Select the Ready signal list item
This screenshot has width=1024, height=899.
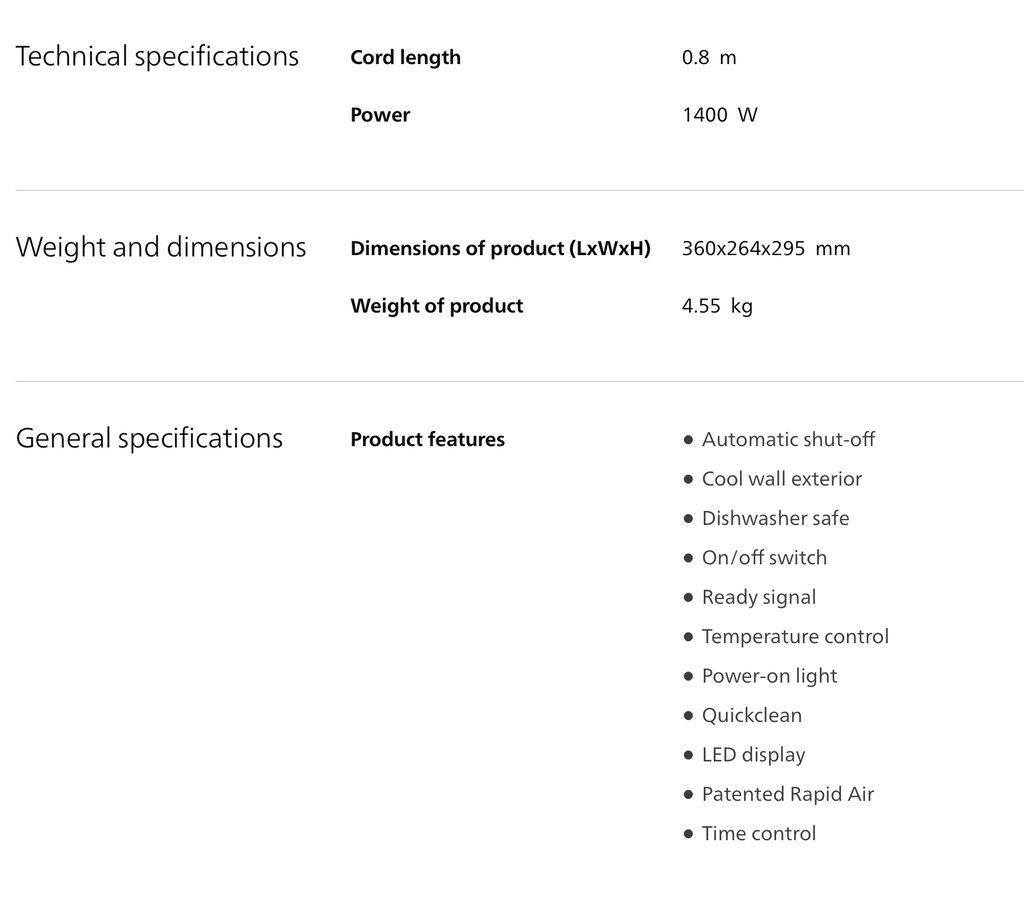click(x=758, y=597)
